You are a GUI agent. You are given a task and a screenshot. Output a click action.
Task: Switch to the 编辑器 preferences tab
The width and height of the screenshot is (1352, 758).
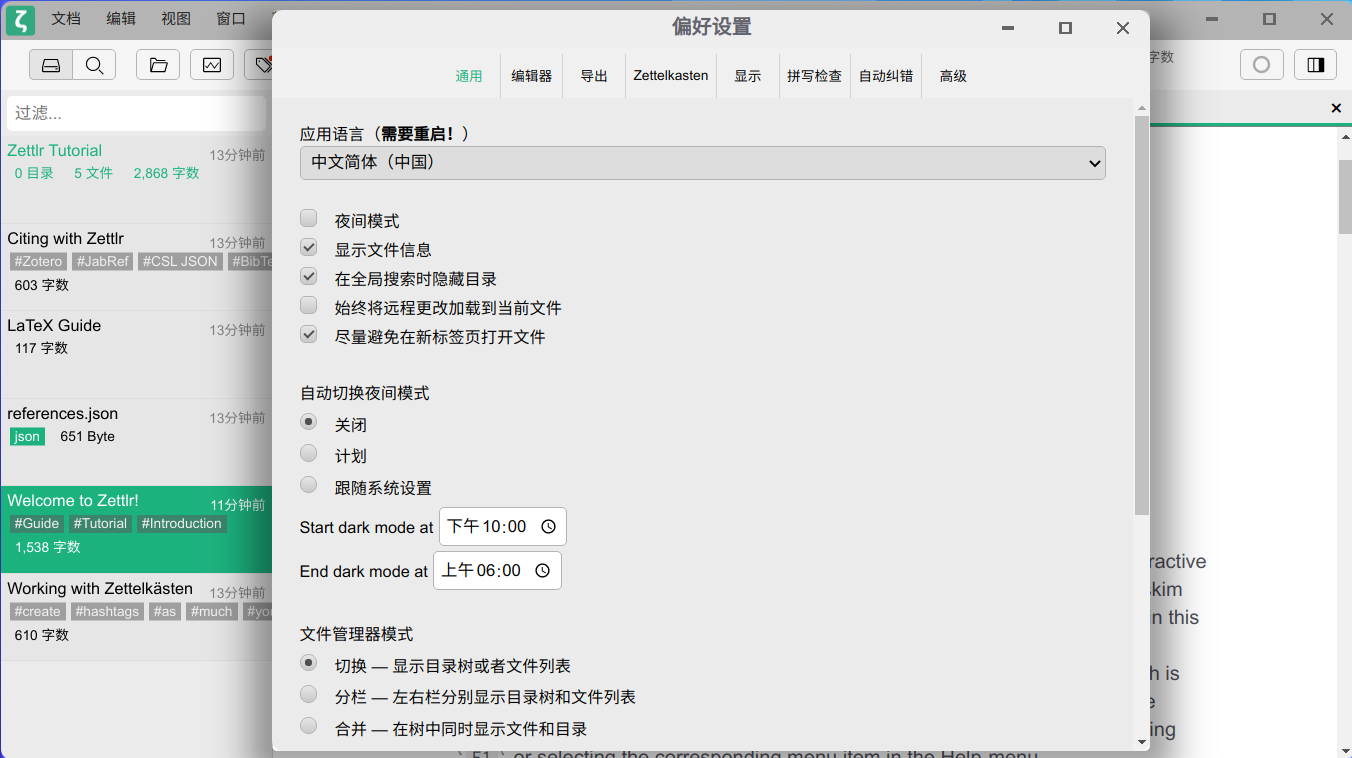pyautogui.click(x=531, y=76)
